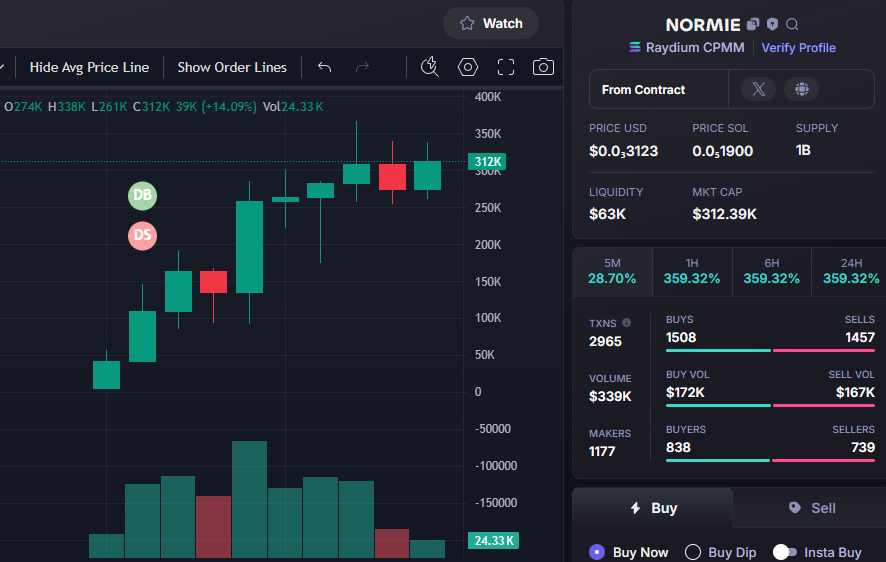Select the 5M timeframe tab
Viewport: 886px width, 562px height.
(x=612, y=272)
